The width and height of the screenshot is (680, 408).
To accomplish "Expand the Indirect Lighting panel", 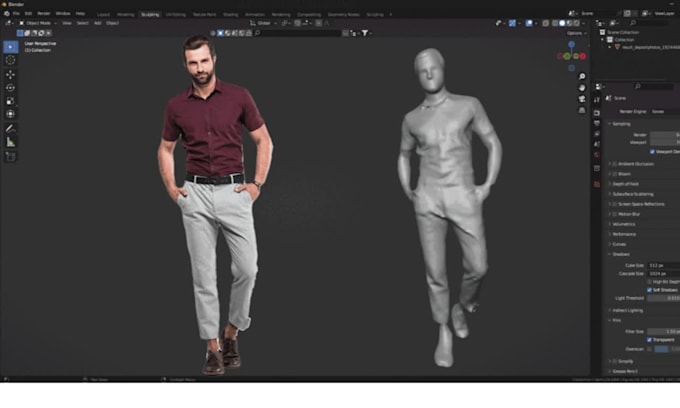I will point(628,310).
